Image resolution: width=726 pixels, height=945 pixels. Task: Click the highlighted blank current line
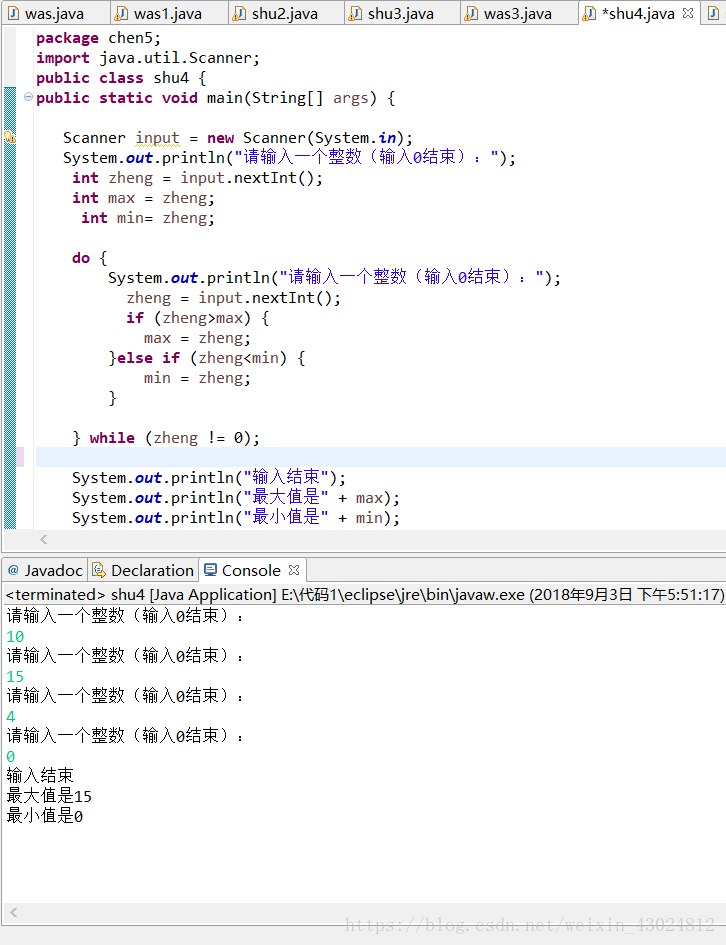point(380,457)
